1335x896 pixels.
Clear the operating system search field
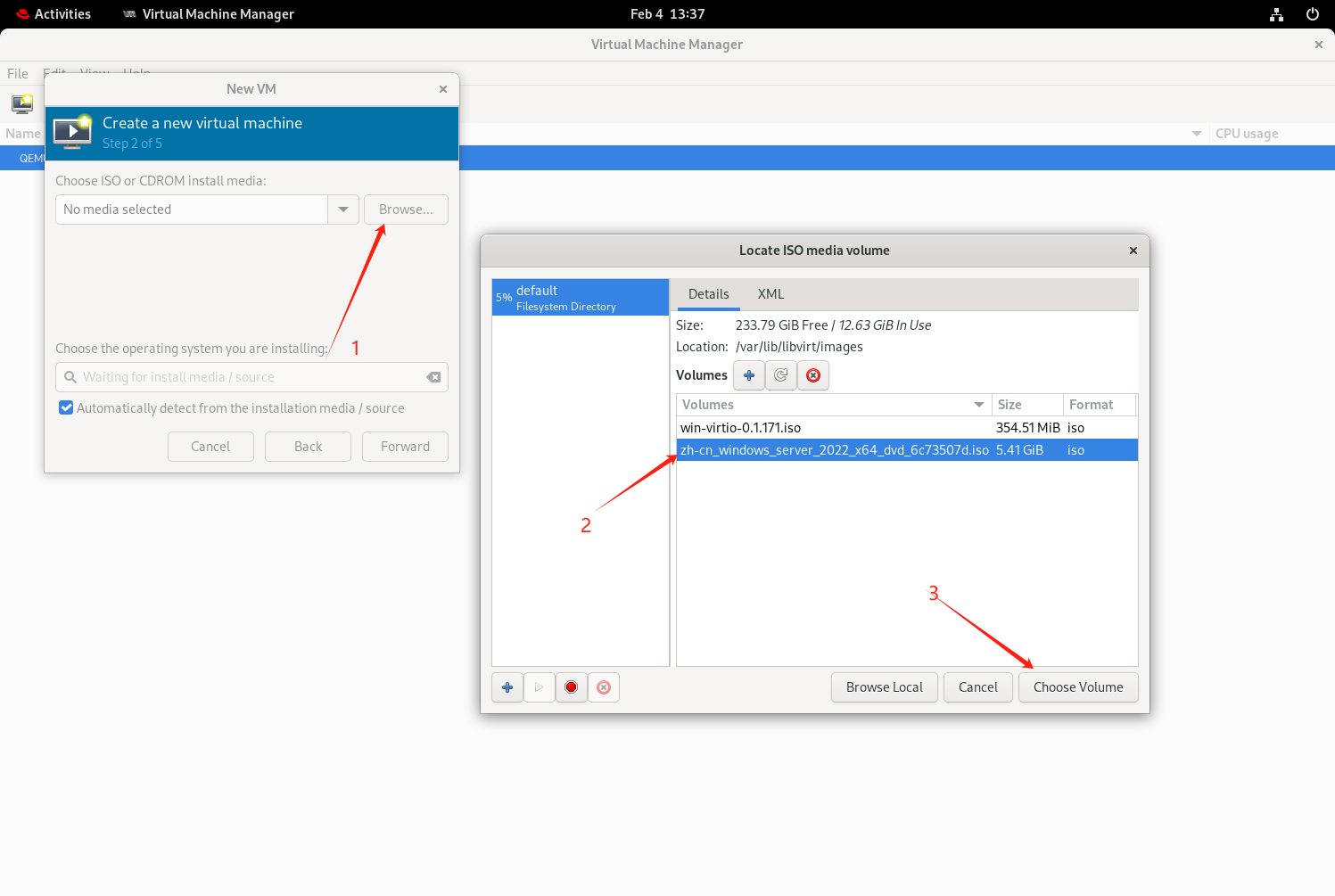(434, 377)
